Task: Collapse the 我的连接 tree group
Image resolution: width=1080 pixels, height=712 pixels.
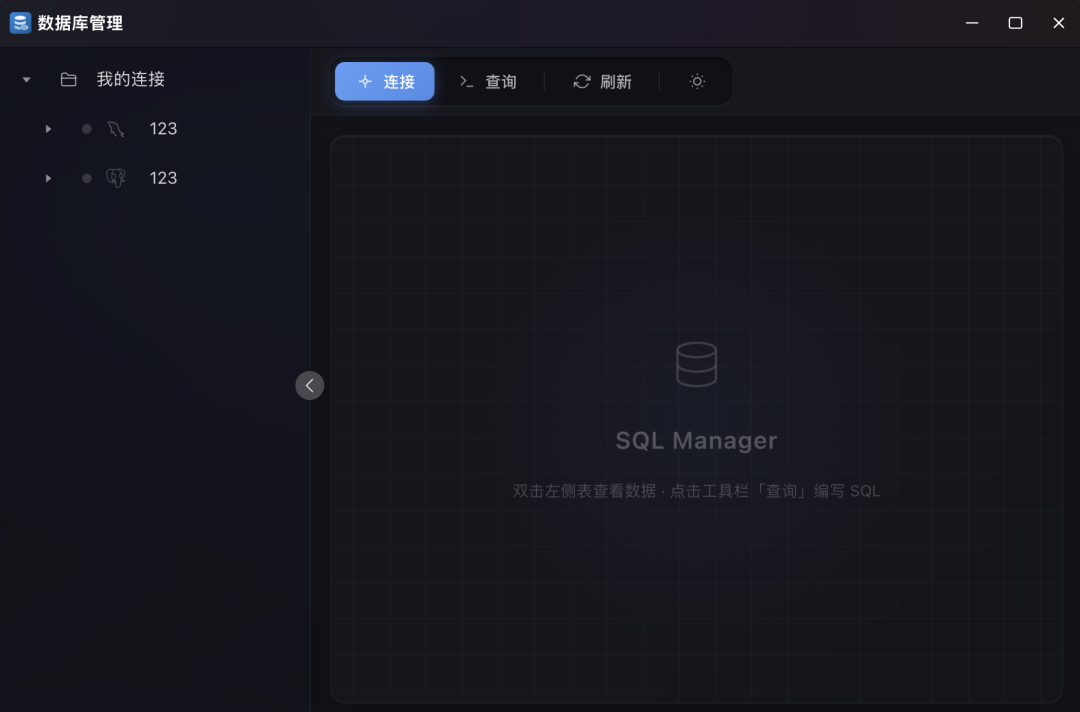Action: click(x=26, y=79)
